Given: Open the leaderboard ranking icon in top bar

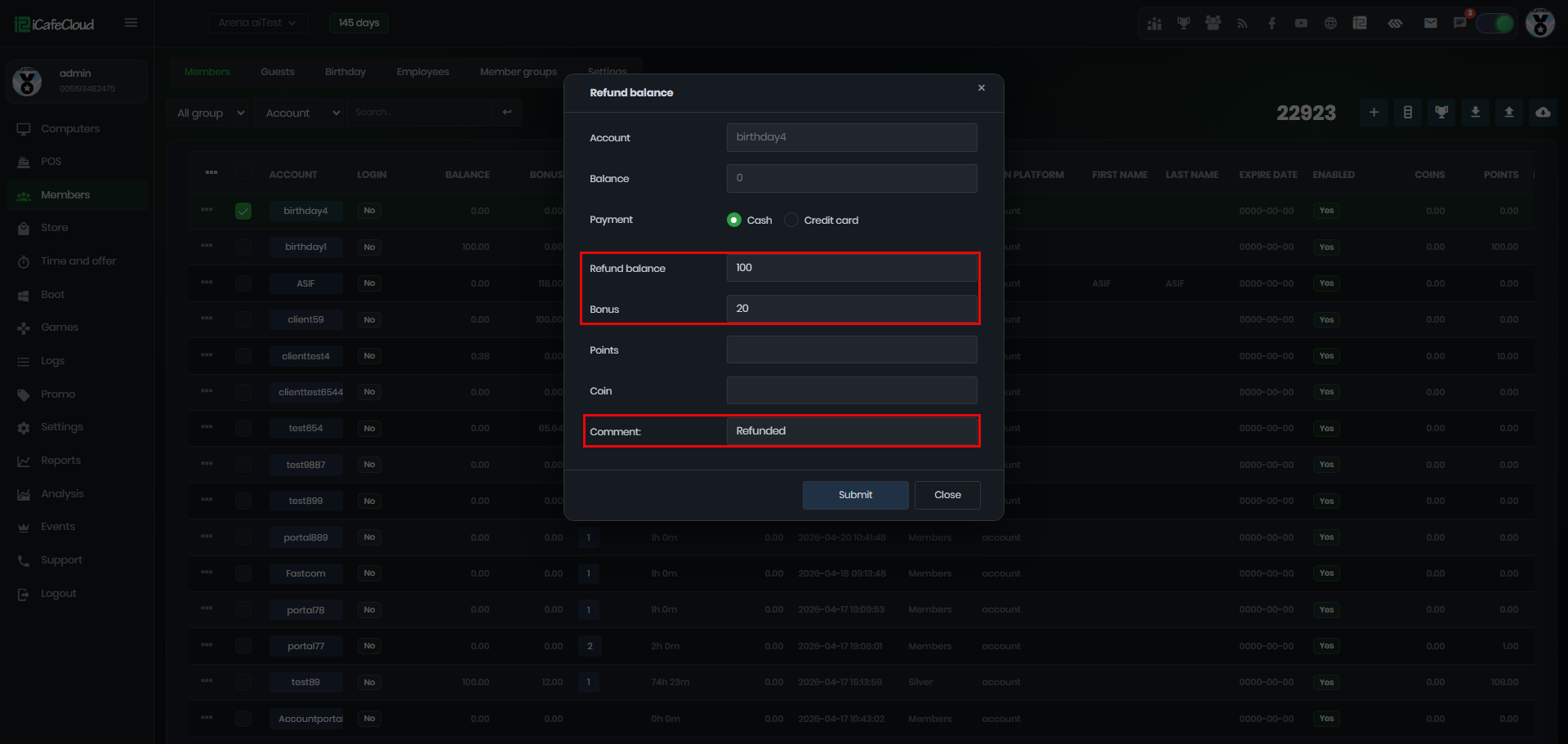Looking at the screenshot, I should 1154,23.
